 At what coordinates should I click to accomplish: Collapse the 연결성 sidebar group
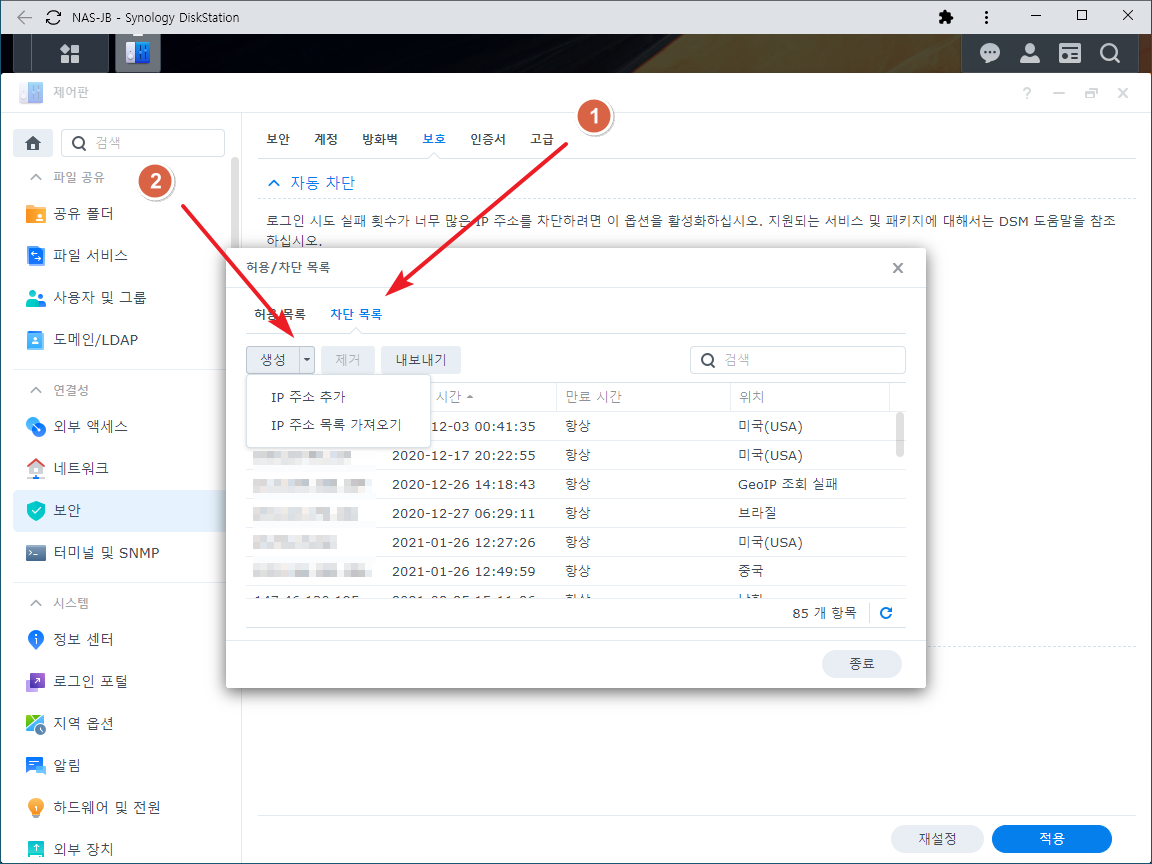(x=35, y=390)
